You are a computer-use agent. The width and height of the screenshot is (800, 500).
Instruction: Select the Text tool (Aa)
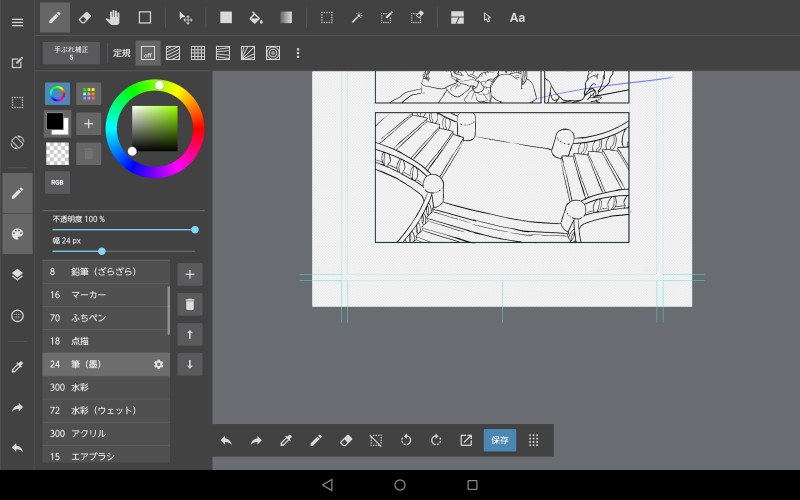click(517, 17)
